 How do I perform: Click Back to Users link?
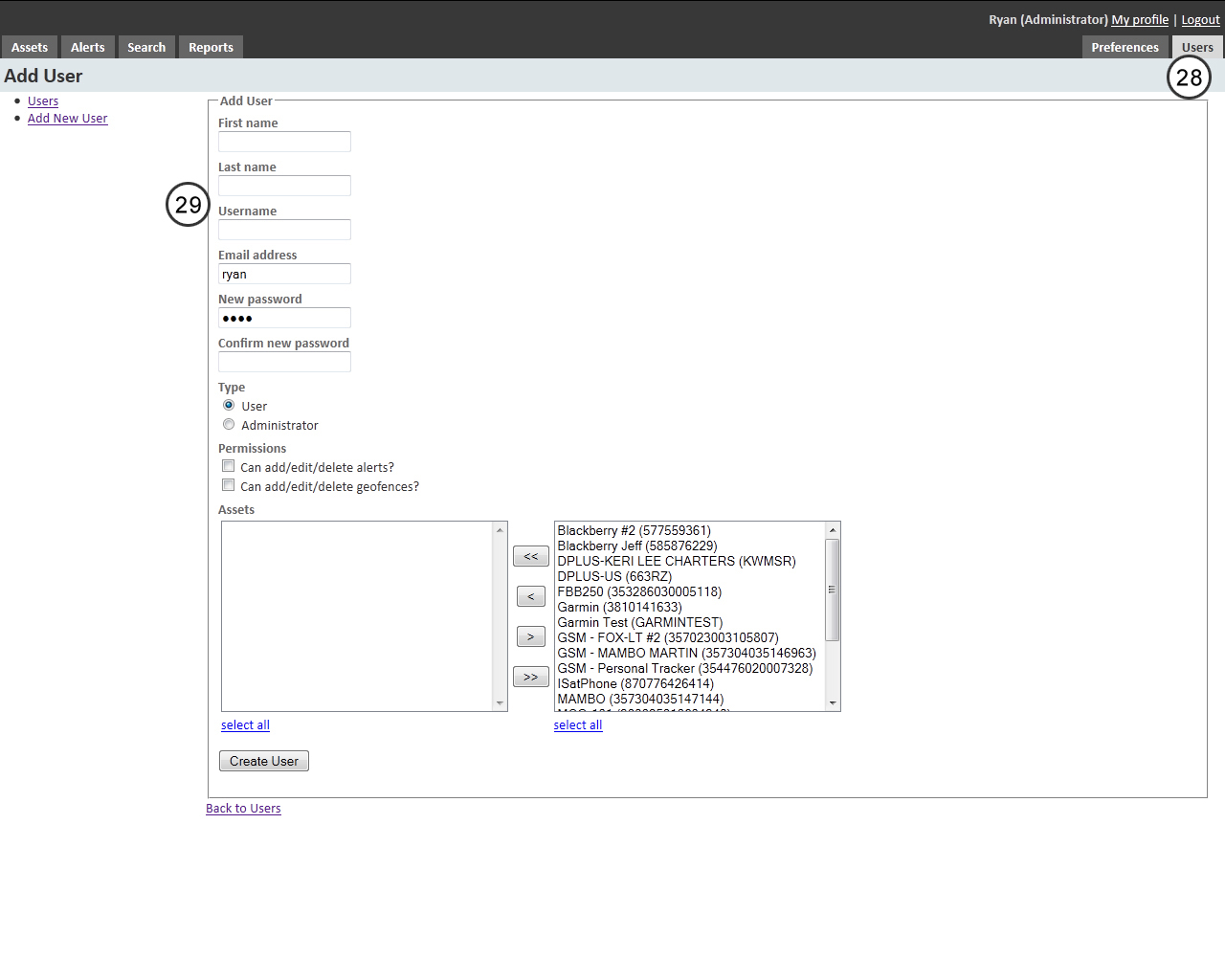click(243, 808)
